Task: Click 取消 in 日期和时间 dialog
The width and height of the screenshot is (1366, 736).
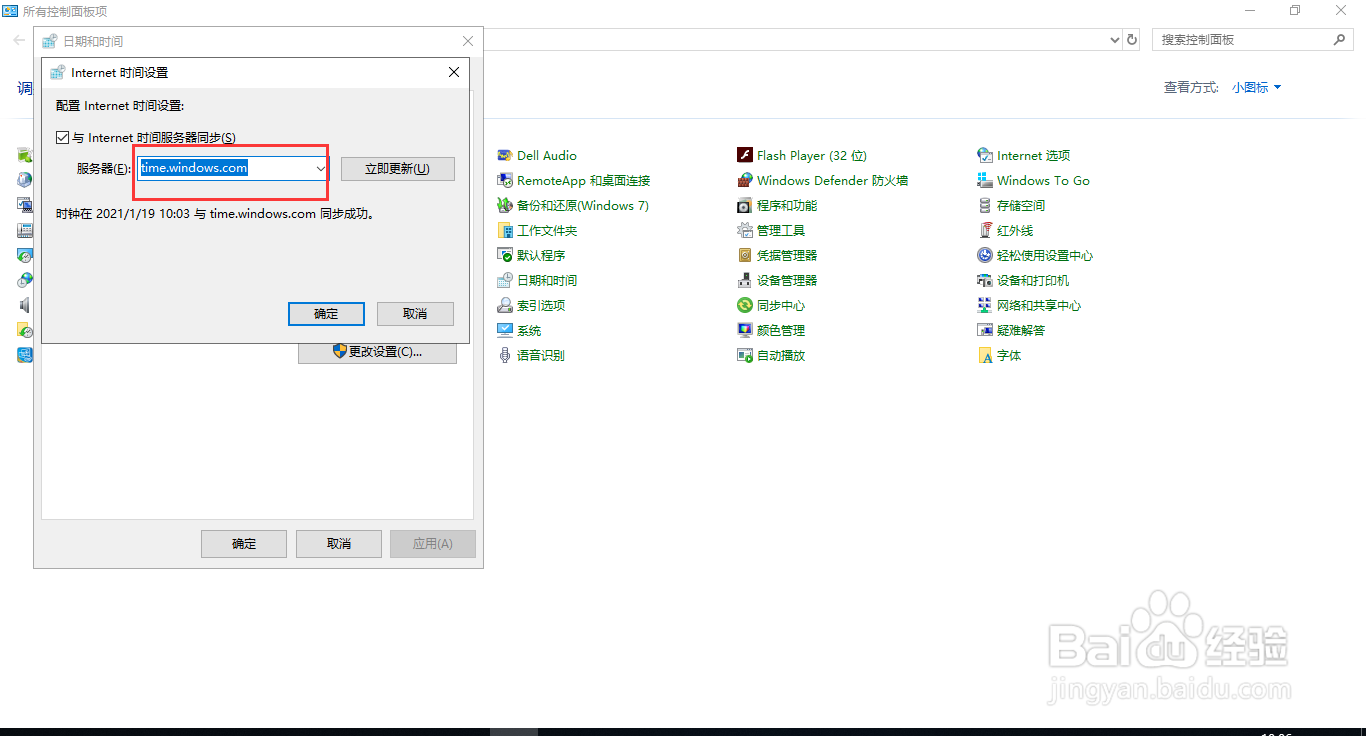Action: [339, 544]
